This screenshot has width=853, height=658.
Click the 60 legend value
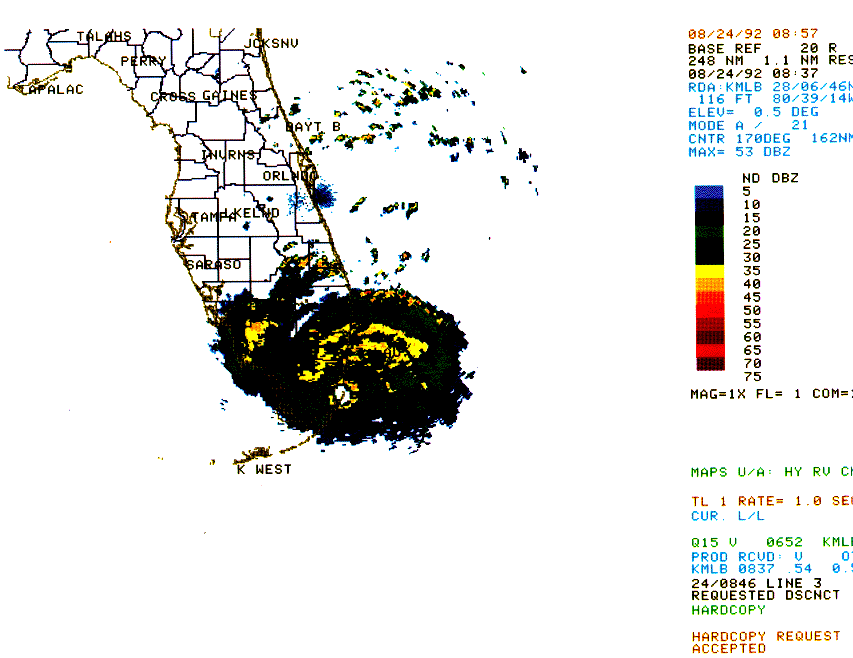point(752,337)
